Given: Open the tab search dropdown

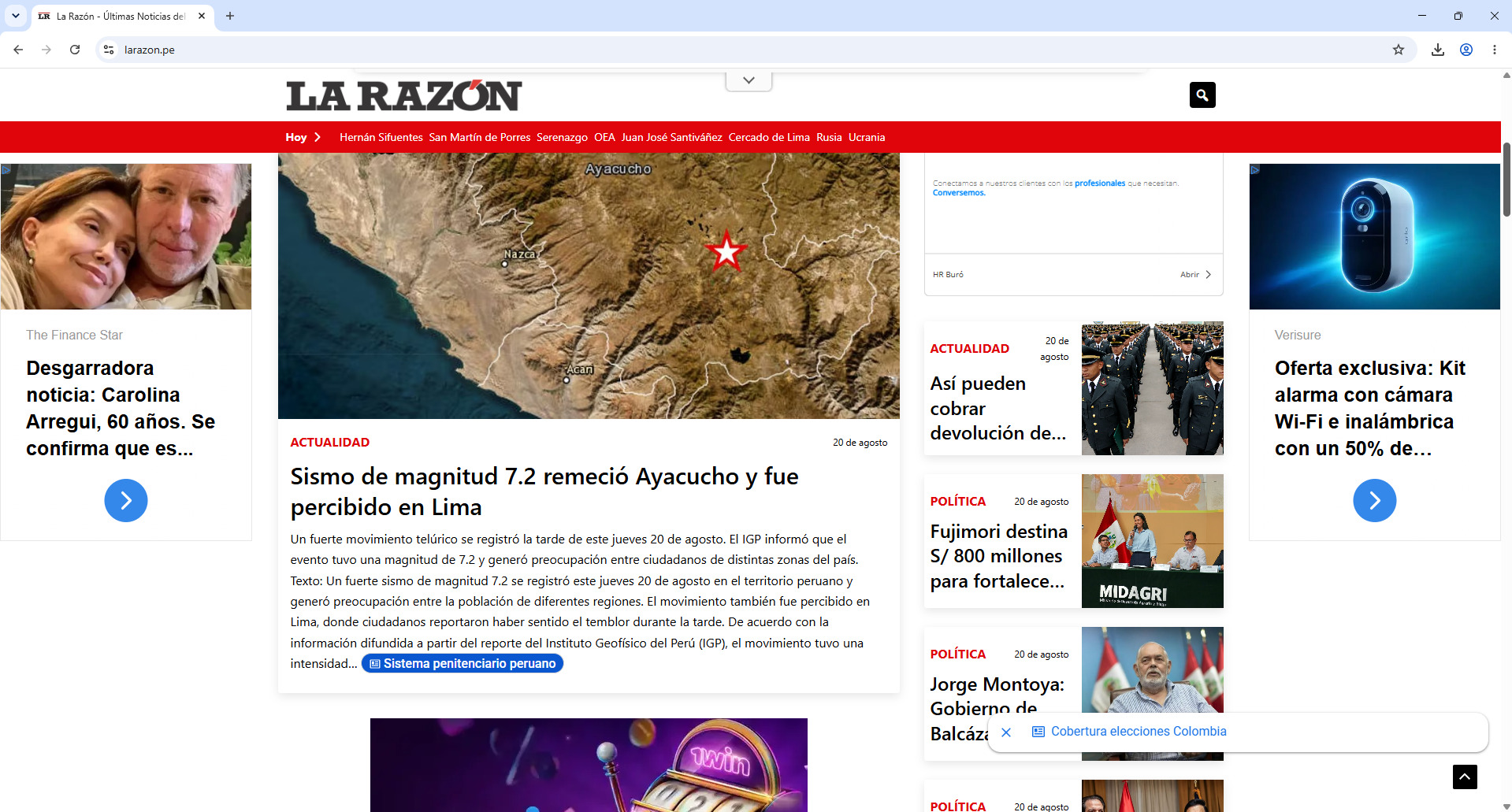Looking at the screenshot, I should pyautogui.click(x=16, y=16).
